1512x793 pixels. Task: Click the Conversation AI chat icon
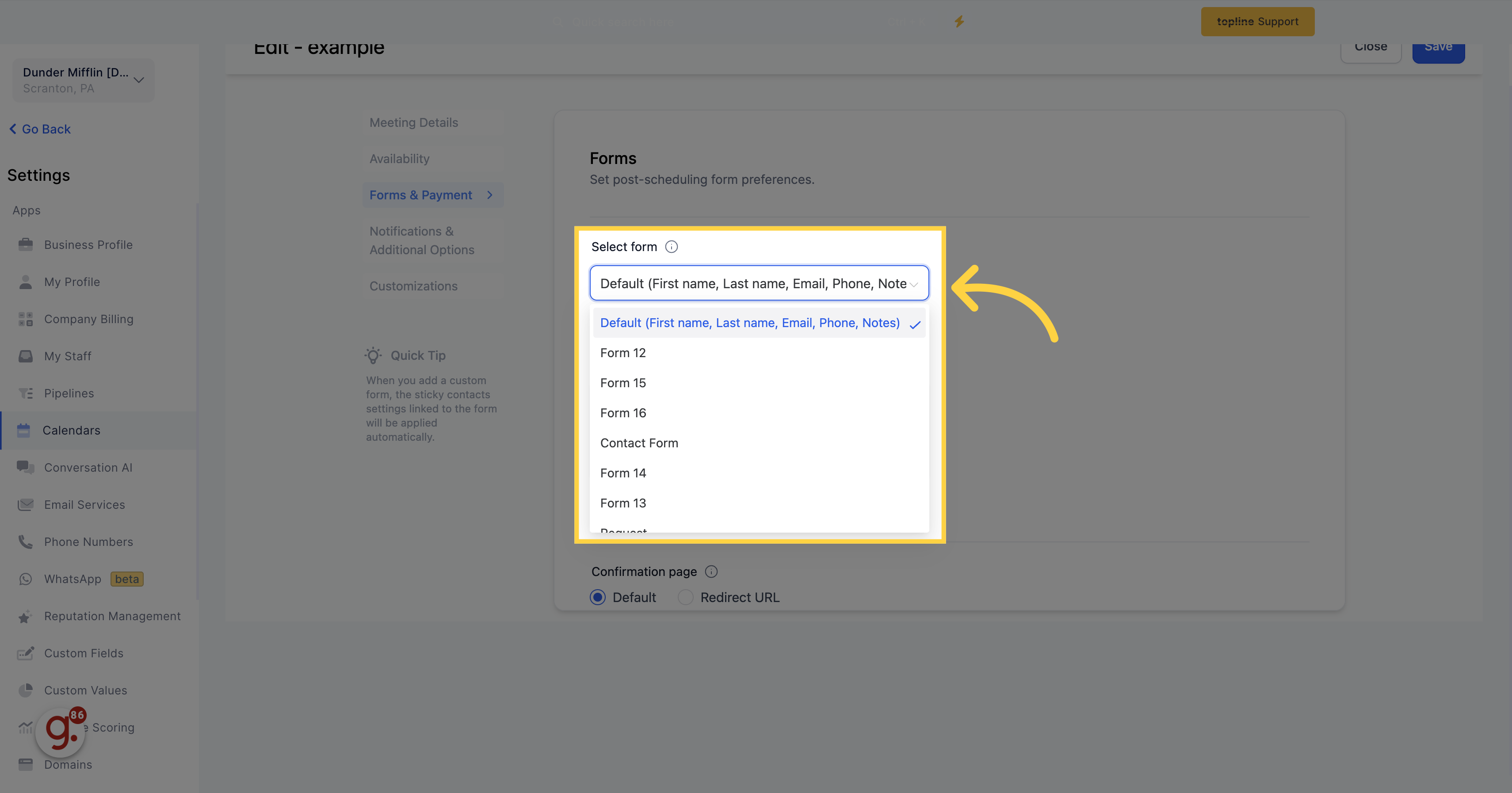click(25, 467)
